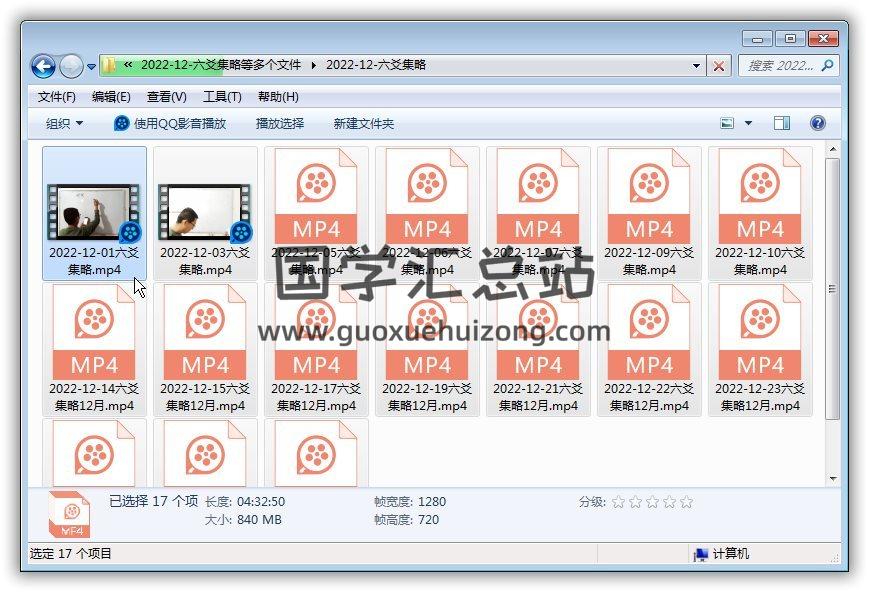Open the 工具(T) menu
This screenshot has width=869, height=592.
coord(222,97)
